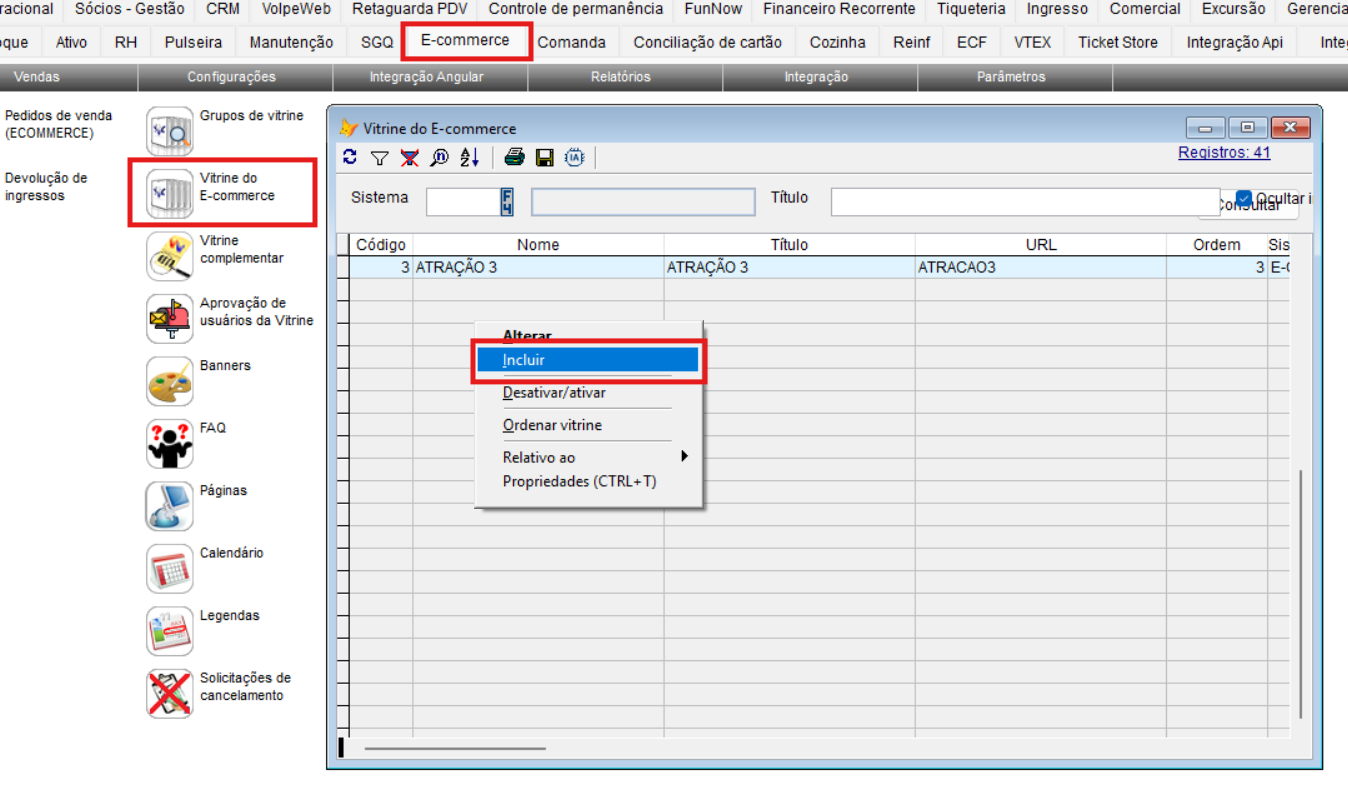This screenshot has width=1348, height=791.
Task: Switch to the E-commerce tab
Action: [x=465, y=41]
